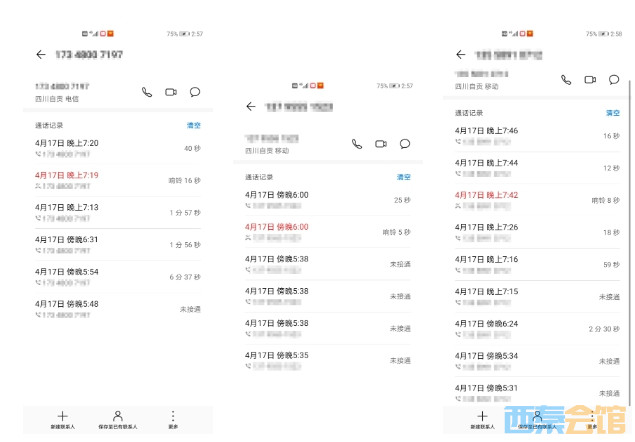Viewport: 635px width, 442px height.
Task: Select the 晚上7:20 call lasting 40 秒
Action: pyautogui.click(x=117, y=148)
